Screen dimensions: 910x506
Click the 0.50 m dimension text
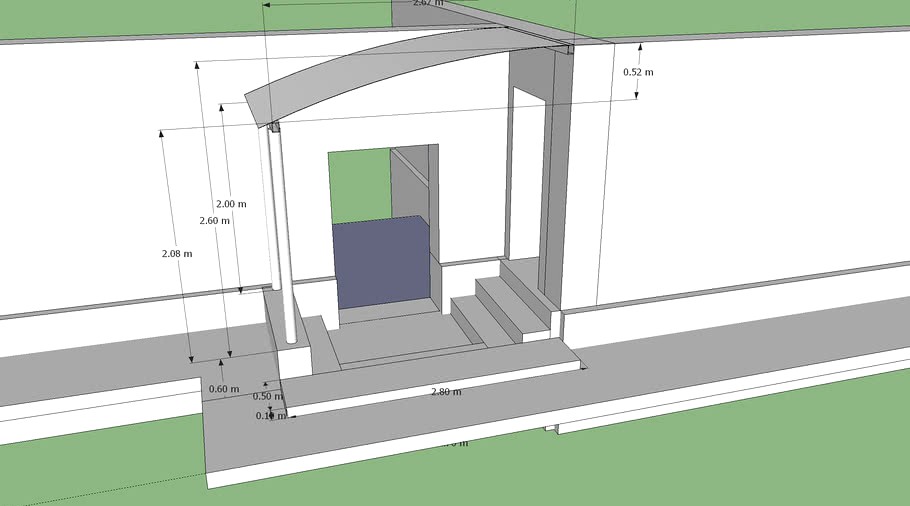click(x=268, y=397)
